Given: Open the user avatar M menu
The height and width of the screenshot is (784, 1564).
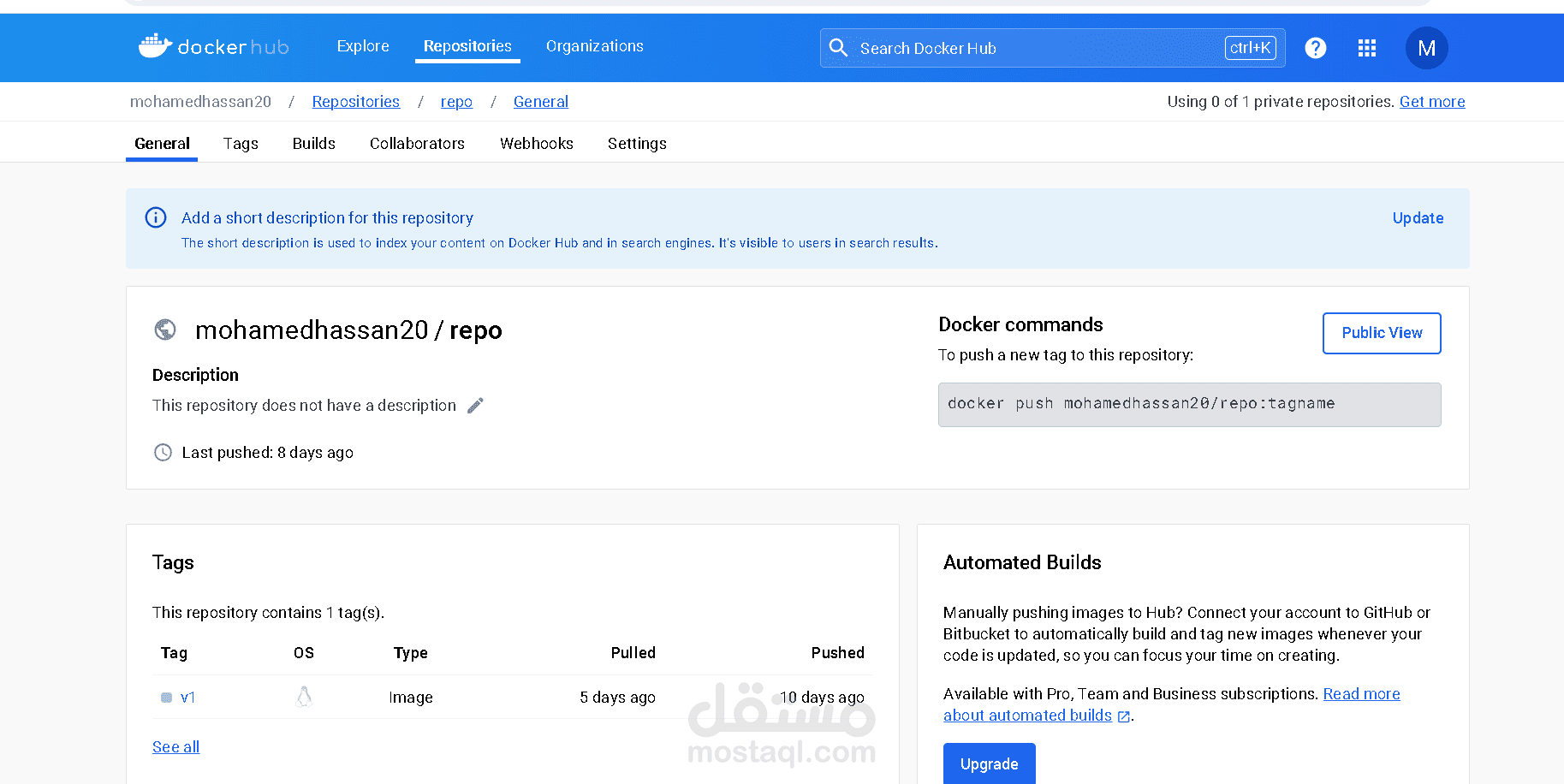Looking at the screenshot, I should click(1427, 48).
